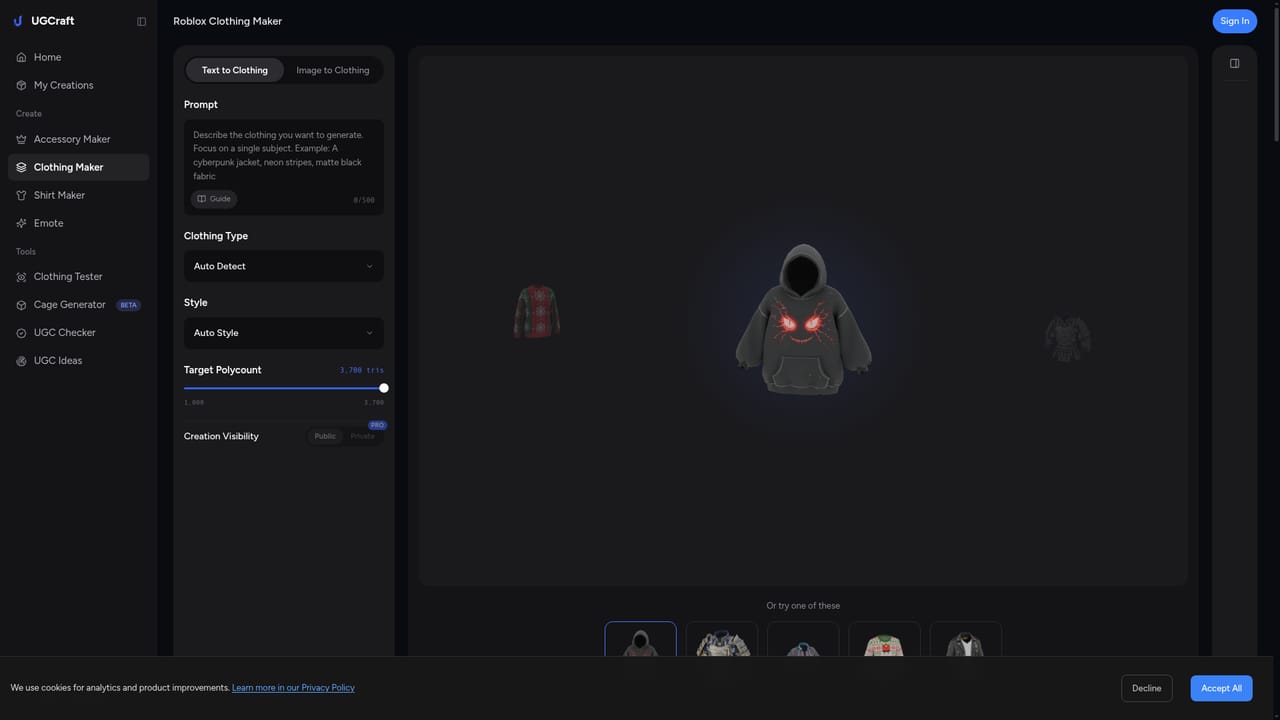Open the Style Auto Style dropdown

(x=284, y=333)
